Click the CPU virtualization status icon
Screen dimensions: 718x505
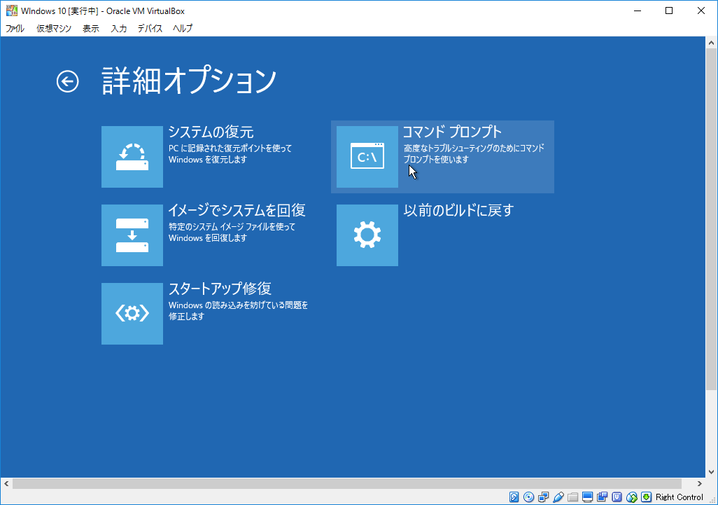(x=617, y=497)
